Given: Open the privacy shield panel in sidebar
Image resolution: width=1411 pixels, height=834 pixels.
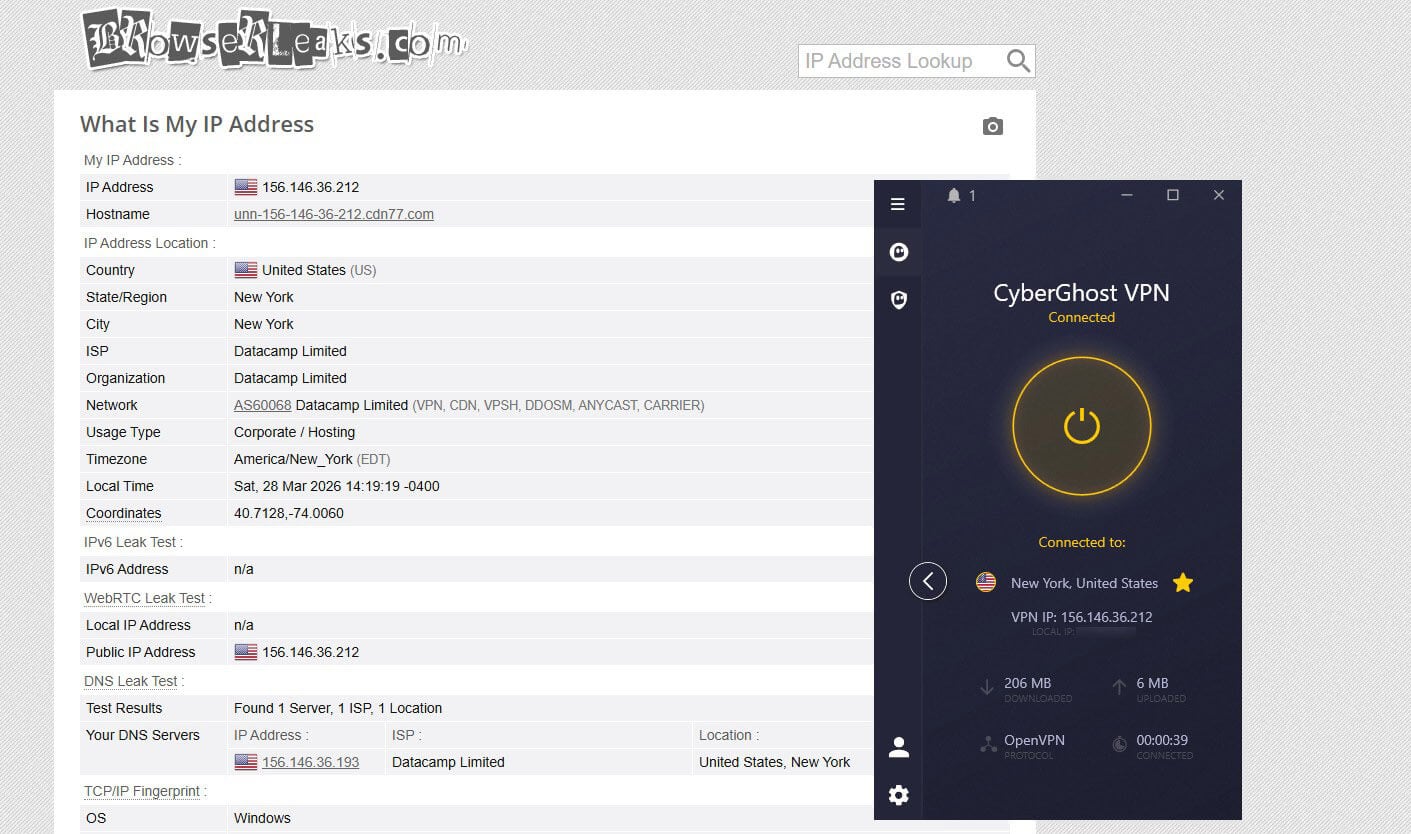Looking at the screenshot, I should tap(897, 299).
